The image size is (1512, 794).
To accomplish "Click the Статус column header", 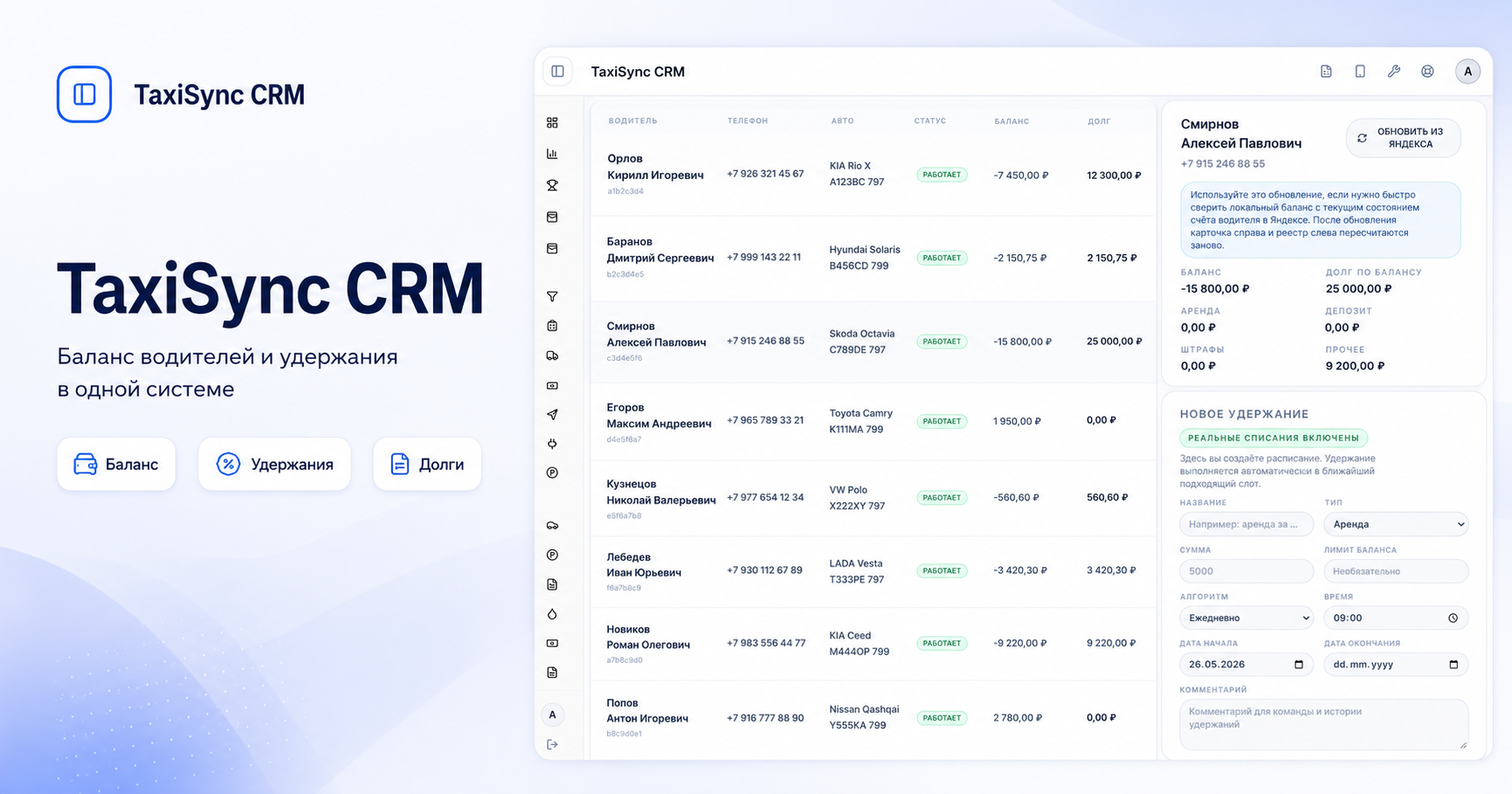I will [x=930, y=121].
